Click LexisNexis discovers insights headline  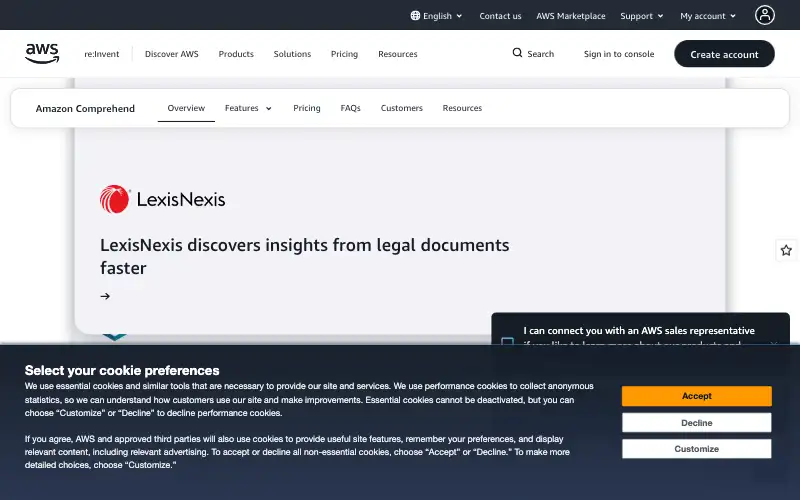coord(305,256)
